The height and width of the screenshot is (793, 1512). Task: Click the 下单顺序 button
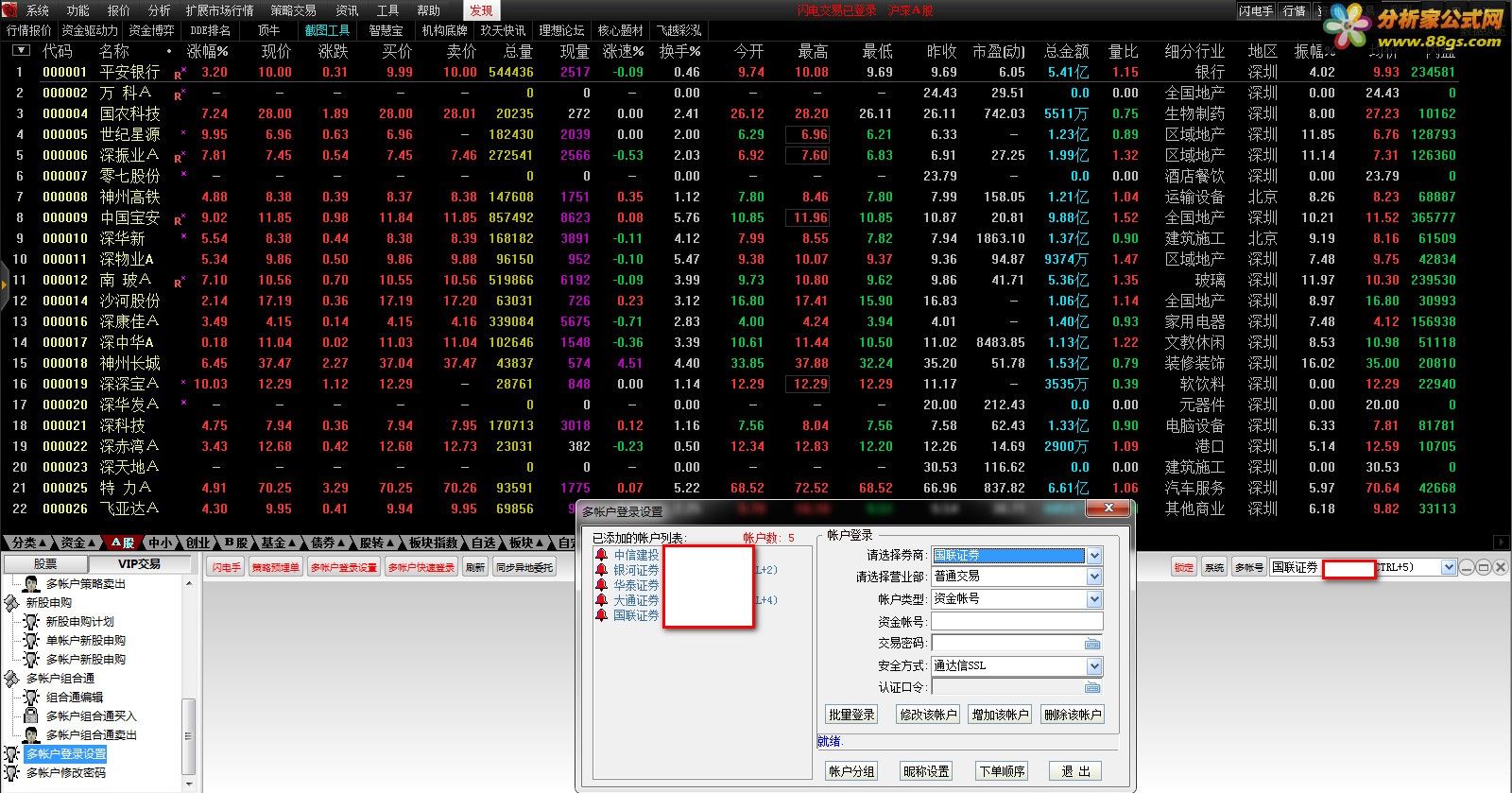tap(1002, 771)
